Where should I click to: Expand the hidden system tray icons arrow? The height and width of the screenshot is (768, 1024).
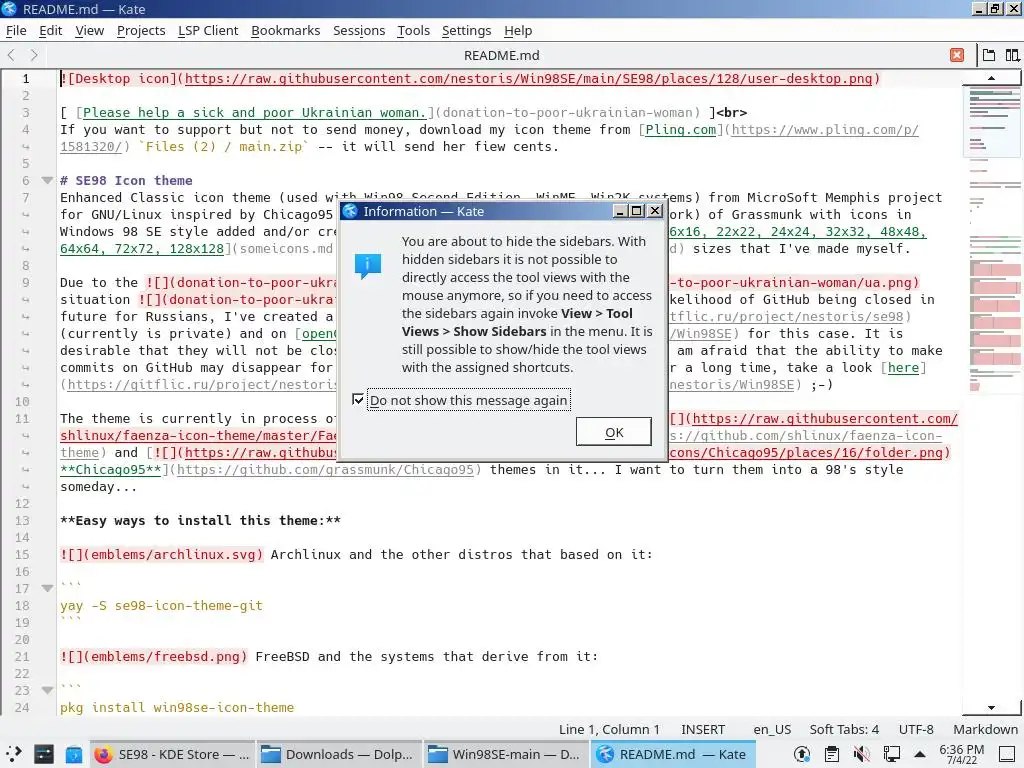click(920, 754)
